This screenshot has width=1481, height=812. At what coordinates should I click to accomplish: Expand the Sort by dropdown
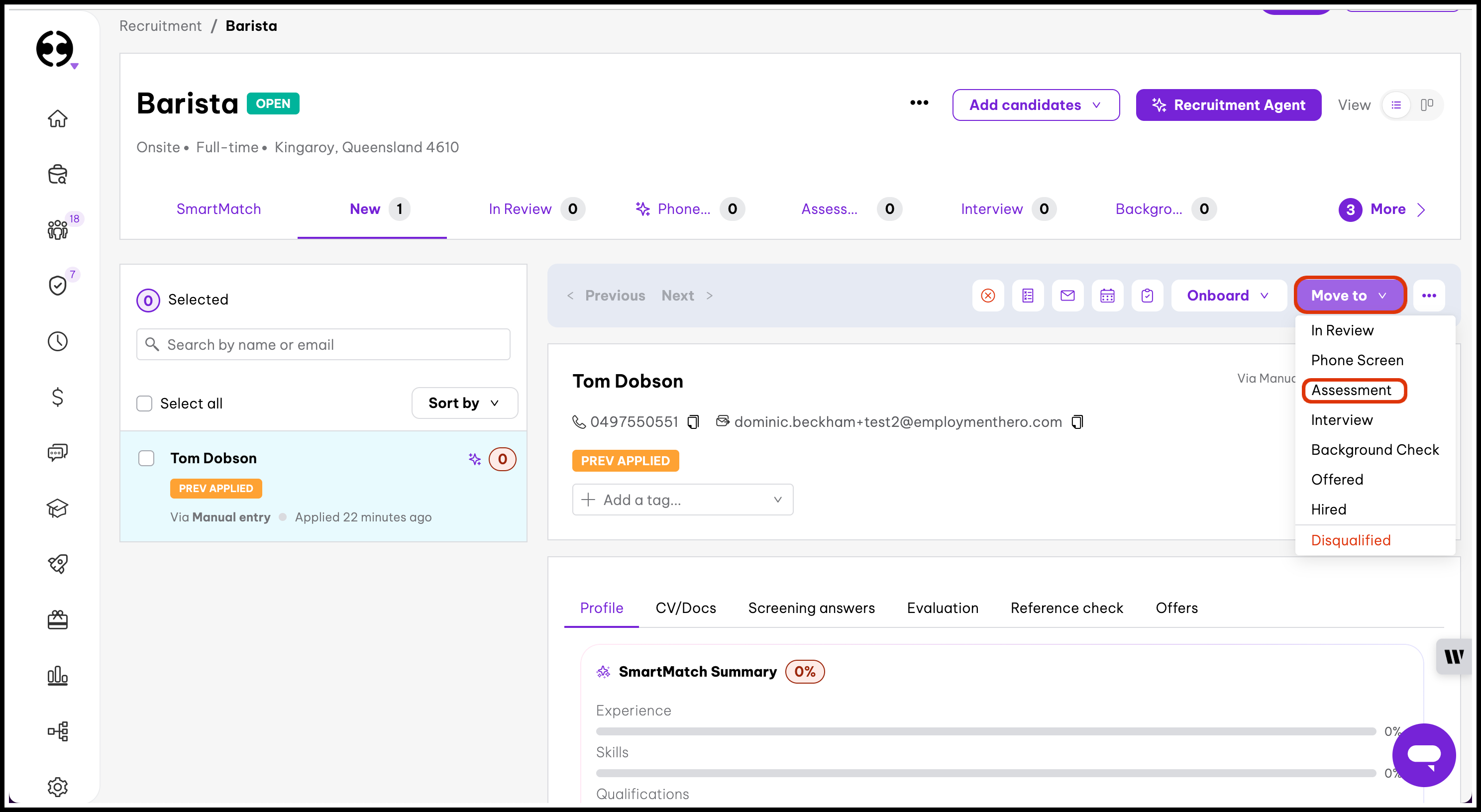coord(464,403)
